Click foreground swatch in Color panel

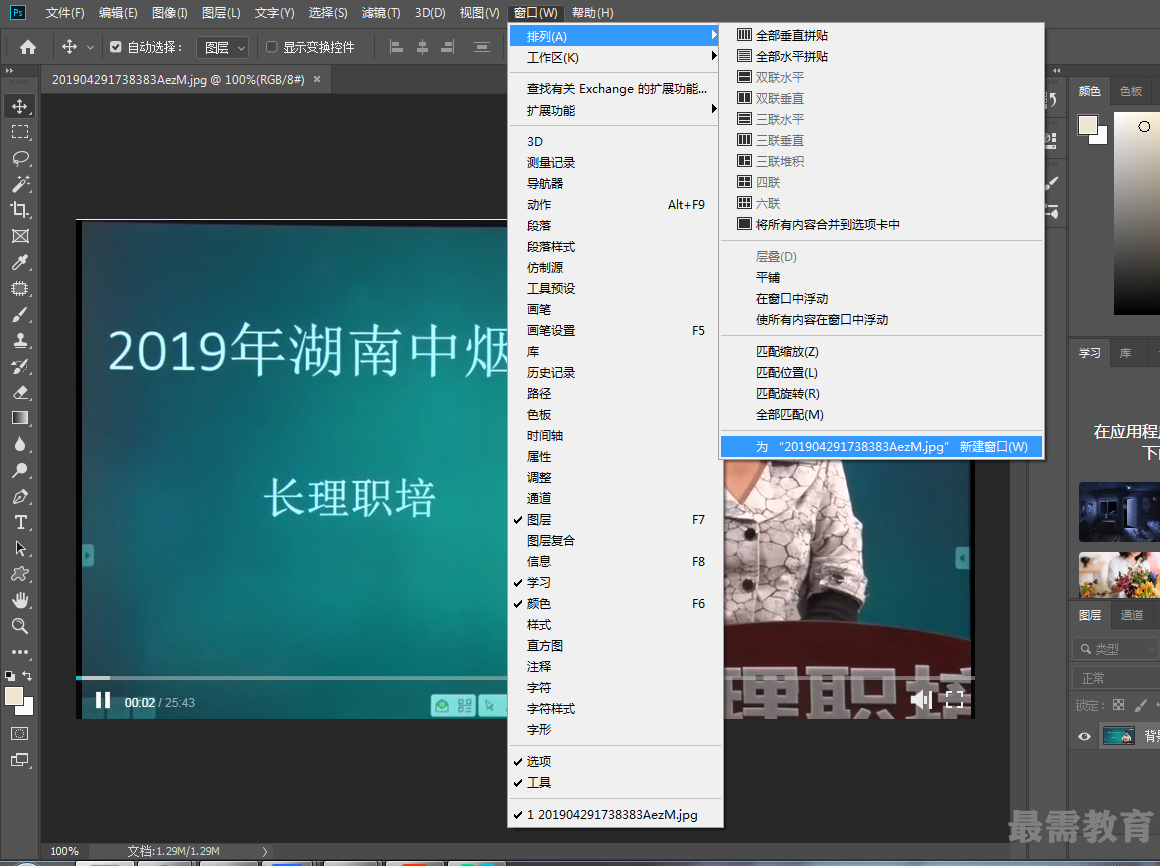pyautogui.click(x=1088, y=125)
